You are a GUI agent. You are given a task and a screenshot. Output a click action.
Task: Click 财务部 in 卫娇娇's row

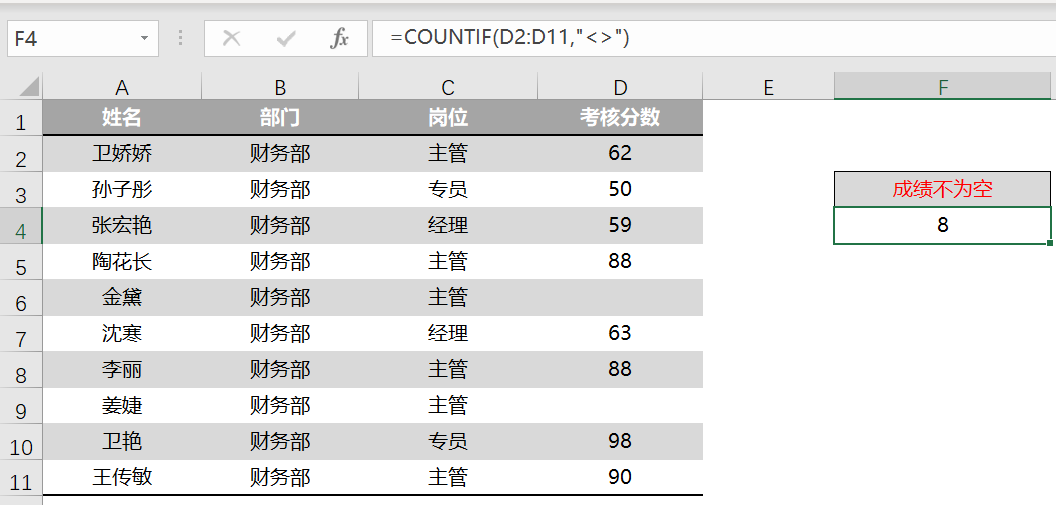(x=280, y=154)
